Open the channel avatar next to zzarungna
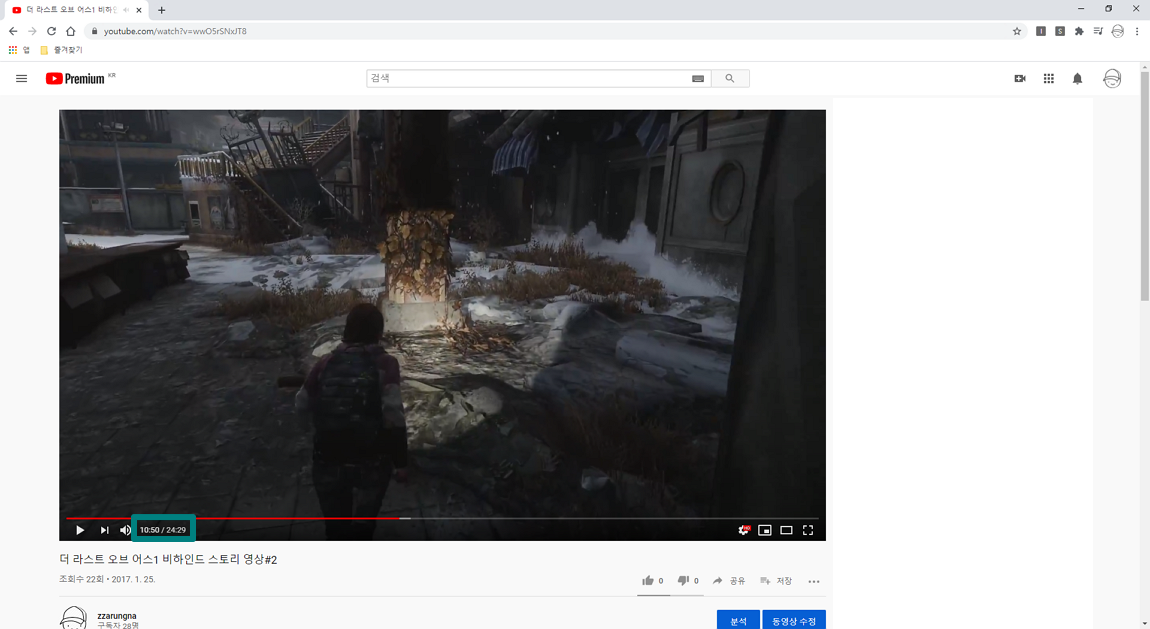Screen dimensions: 1150x629 [x=73, y=617]
